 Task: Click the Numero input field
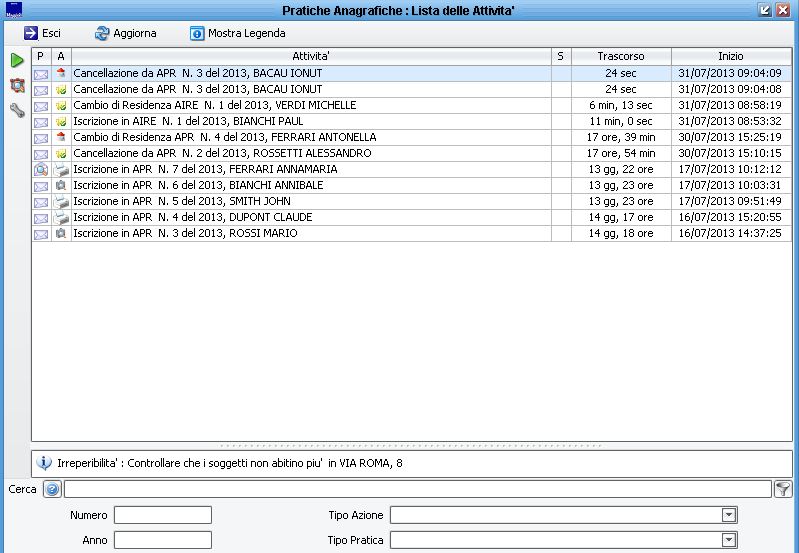(163, 515)
